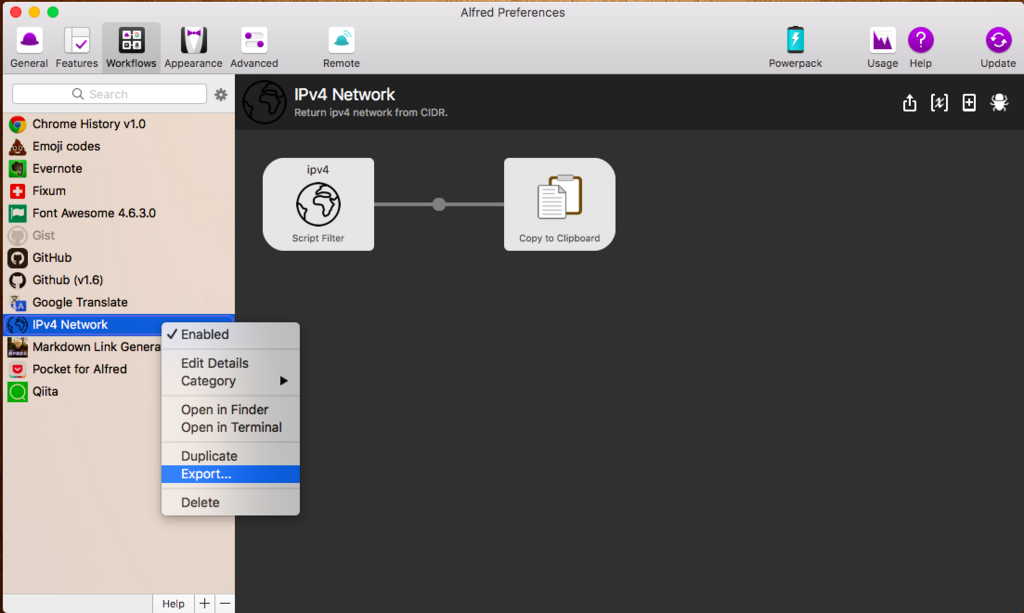Open the Advanced preferences
Screen dimensions: 1024x613
coord(254,48)
